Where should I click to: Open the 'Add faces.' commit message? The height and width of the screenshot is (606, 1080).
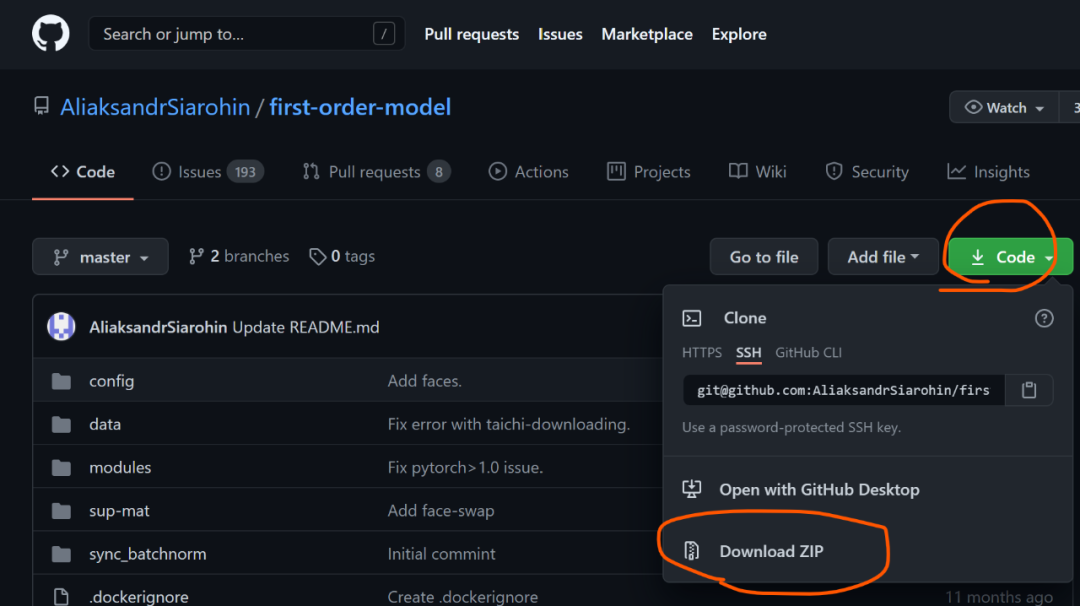(424, 381)
